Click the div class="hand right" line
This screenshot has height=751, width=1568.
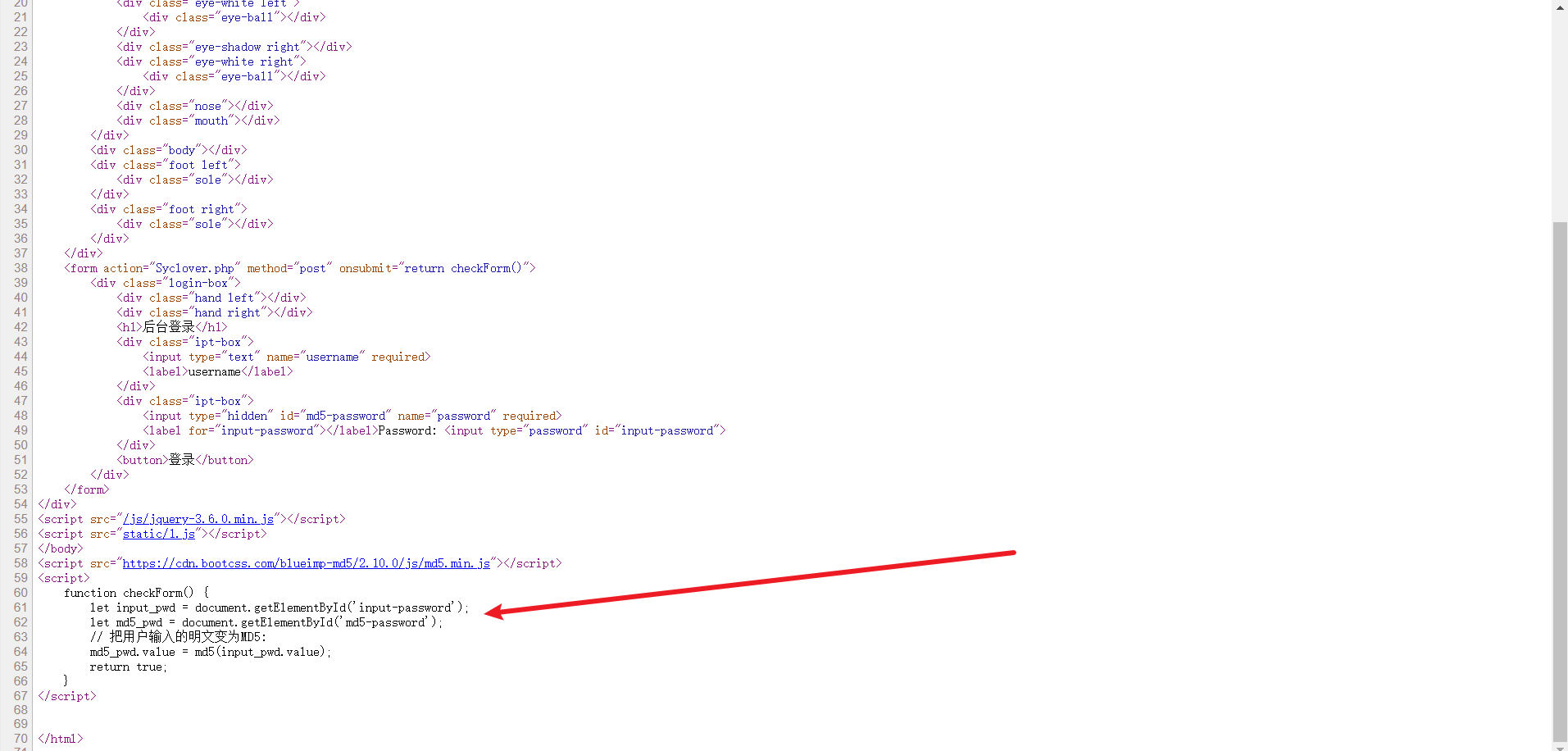pos(215,312)
